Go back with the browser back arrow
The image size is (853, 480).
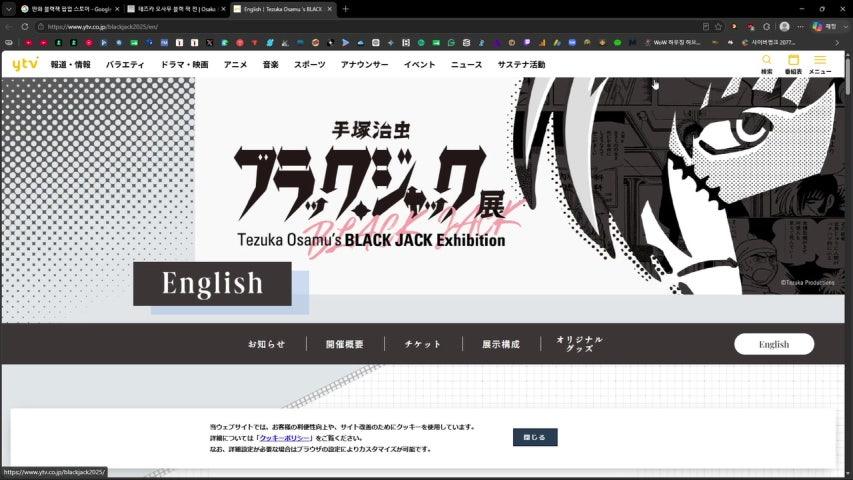click(9, 26)
